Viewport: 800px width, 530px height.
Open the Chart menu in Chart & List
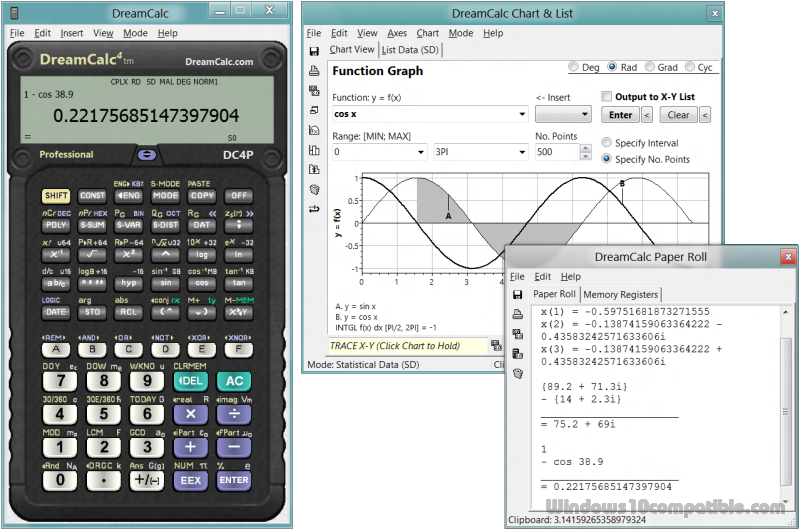tap(428, 33)
